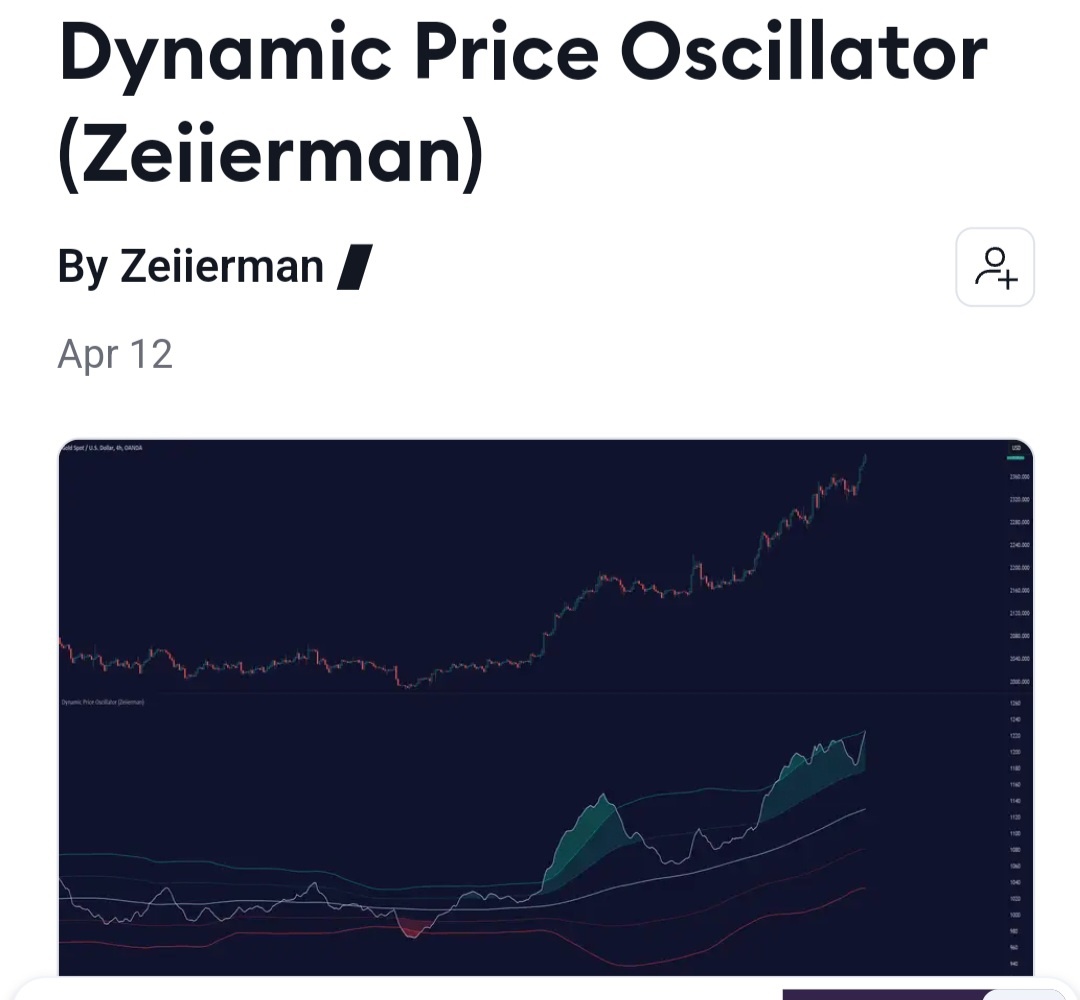Click the latest candle at chart's top right

point(862,460)
